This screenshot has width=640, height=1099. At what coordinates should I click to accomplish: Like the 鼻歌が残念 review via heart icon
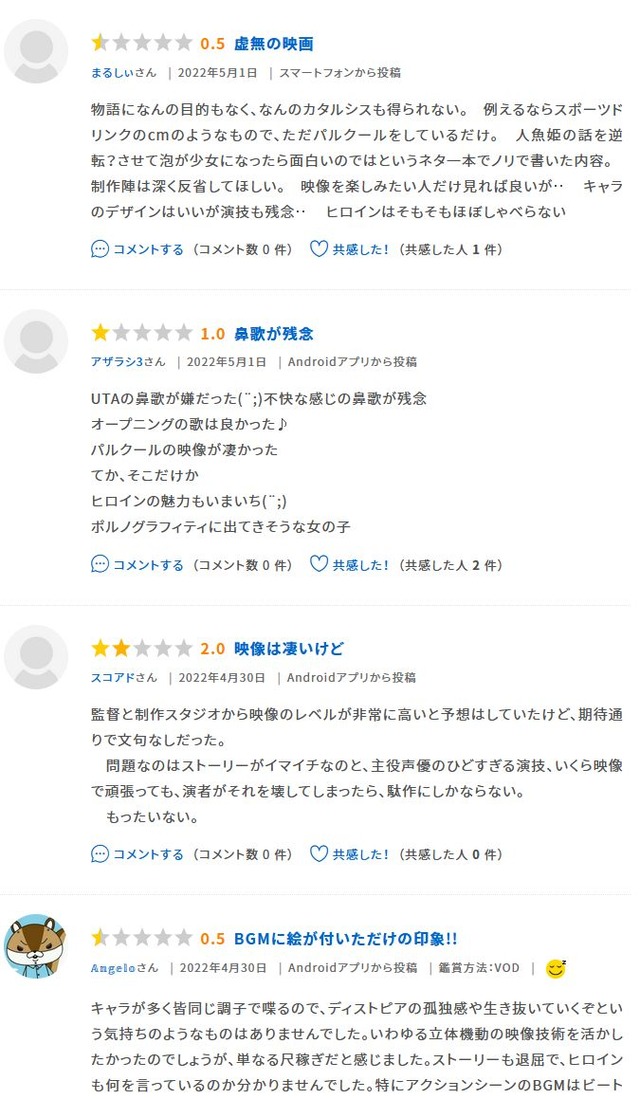point(319,564)
